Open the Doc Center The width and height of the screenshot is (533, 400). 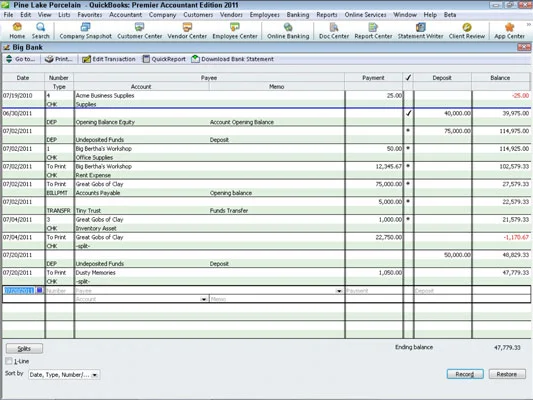click(334, 31)
